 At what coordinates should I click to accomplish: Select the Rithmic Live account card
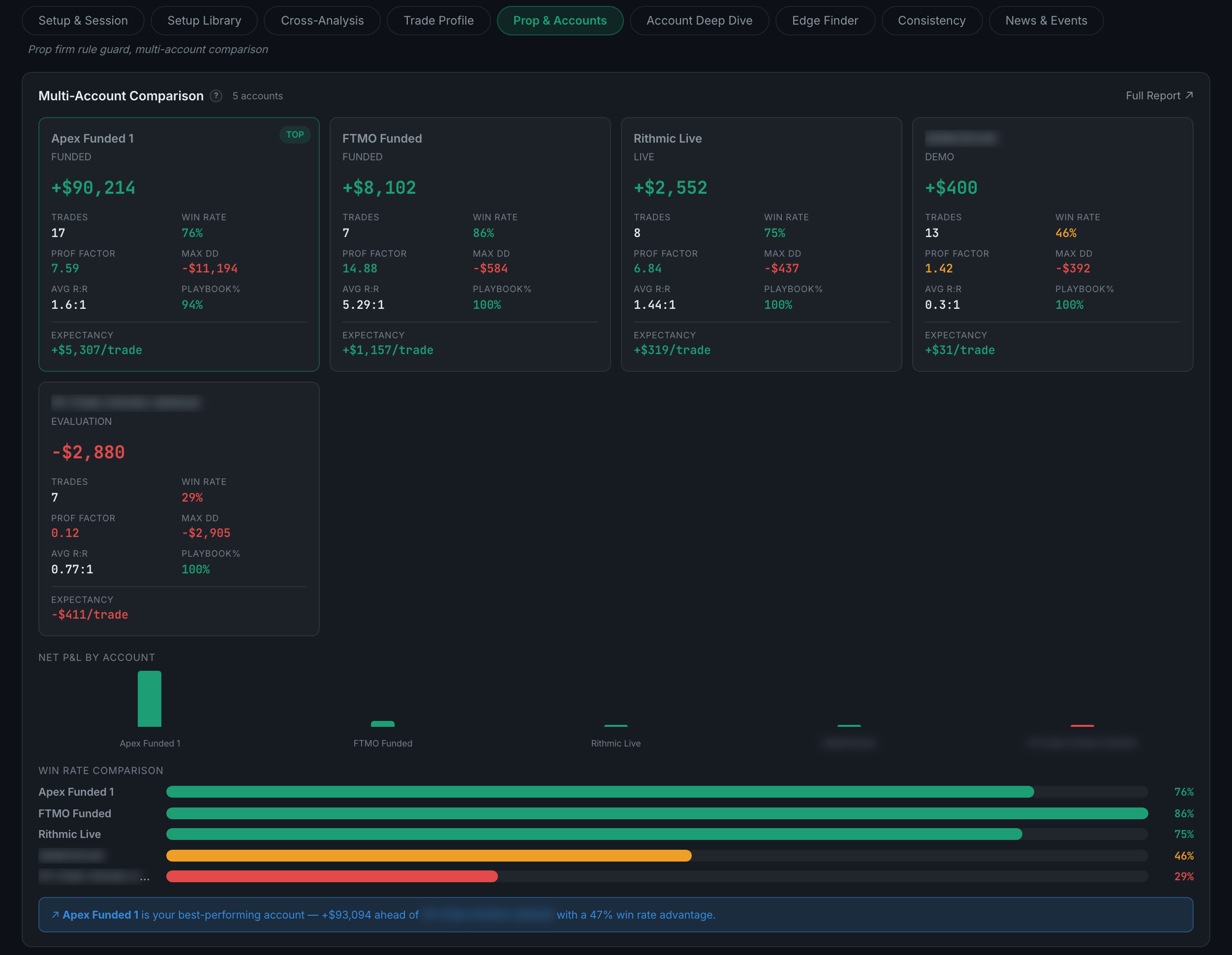click(761, 244)
